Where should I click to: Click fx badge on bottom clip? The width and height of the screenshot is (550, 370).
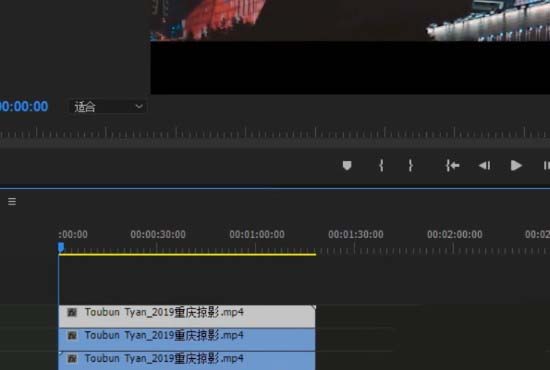click(72, 358)
